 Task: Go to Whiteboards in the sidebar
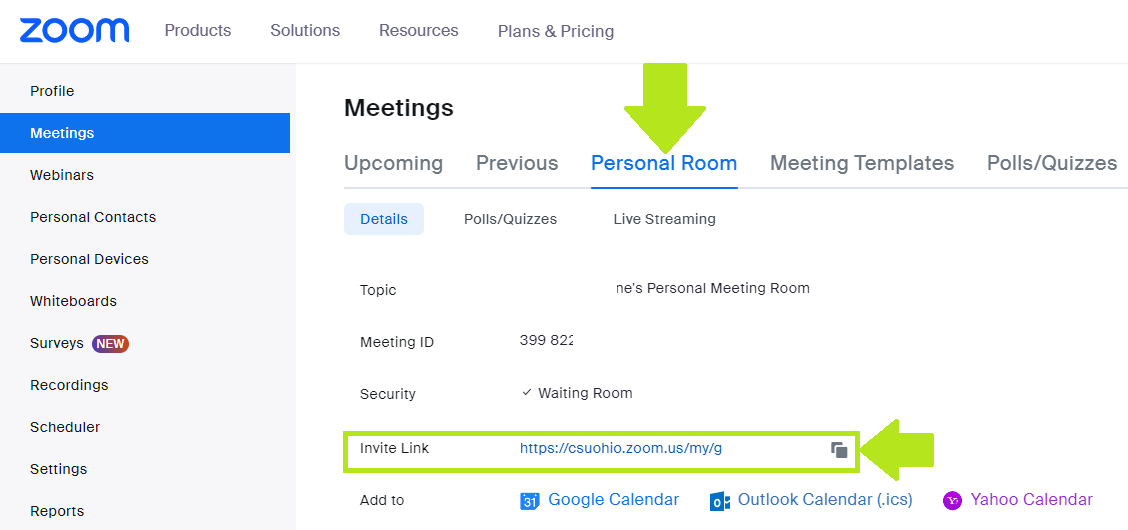[73, 301]
